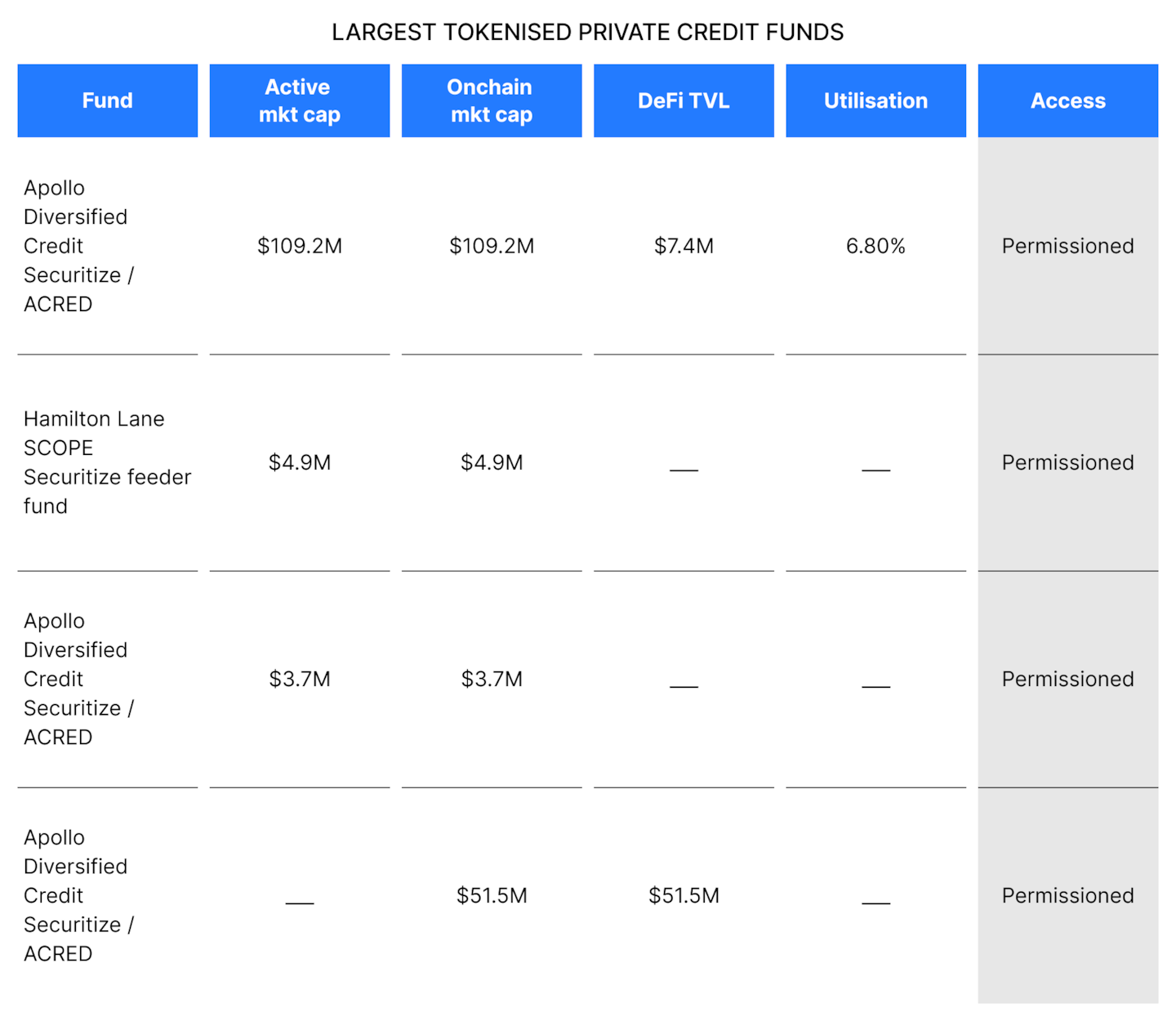The width and height of the screenshot is (1176, 1021).
Task: Click the Fund column header
Action: [107, 100]
